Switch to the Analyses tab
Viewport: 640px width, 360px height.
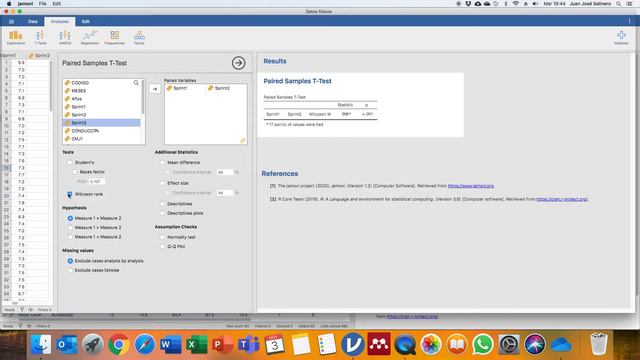click(x=60, y=21)
